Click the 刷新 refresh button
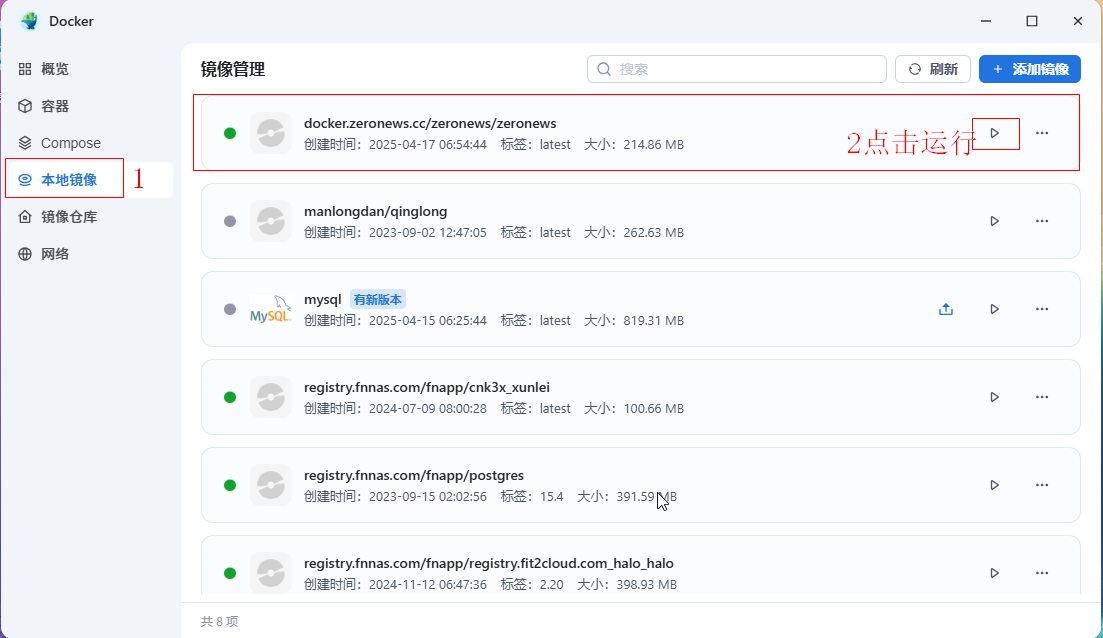The height and width of the screenshot is (638, 1103). pyautogui.click(x=933, y=69)
